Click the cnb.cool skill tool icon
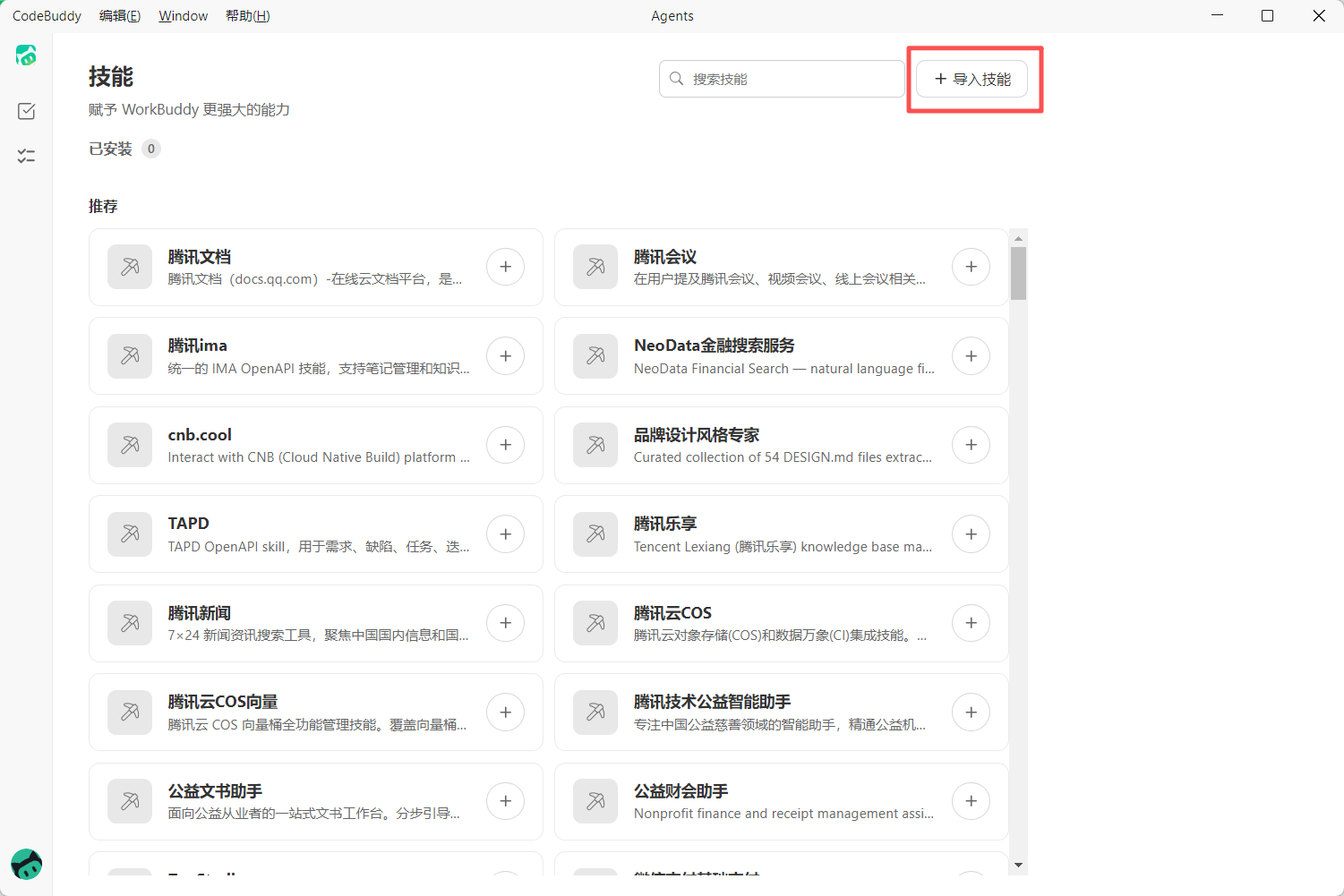The height and width of the screenshot is (896, 1344). (130, 445)
